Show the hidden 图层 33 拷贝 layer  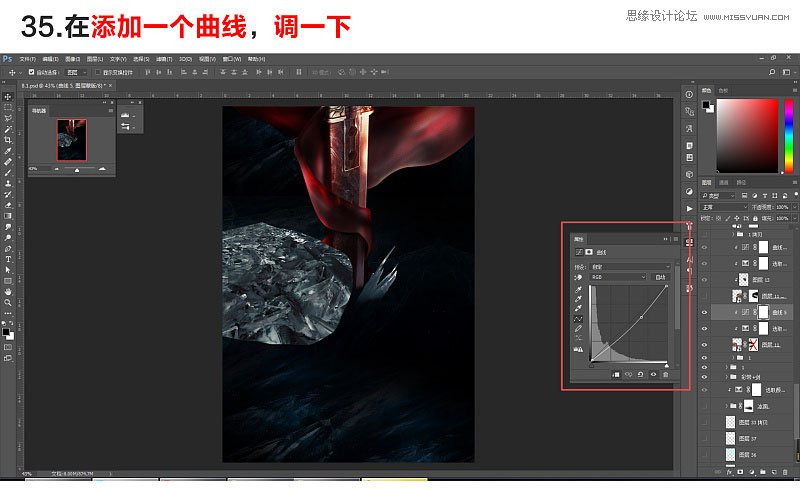[x=705, y=423]
